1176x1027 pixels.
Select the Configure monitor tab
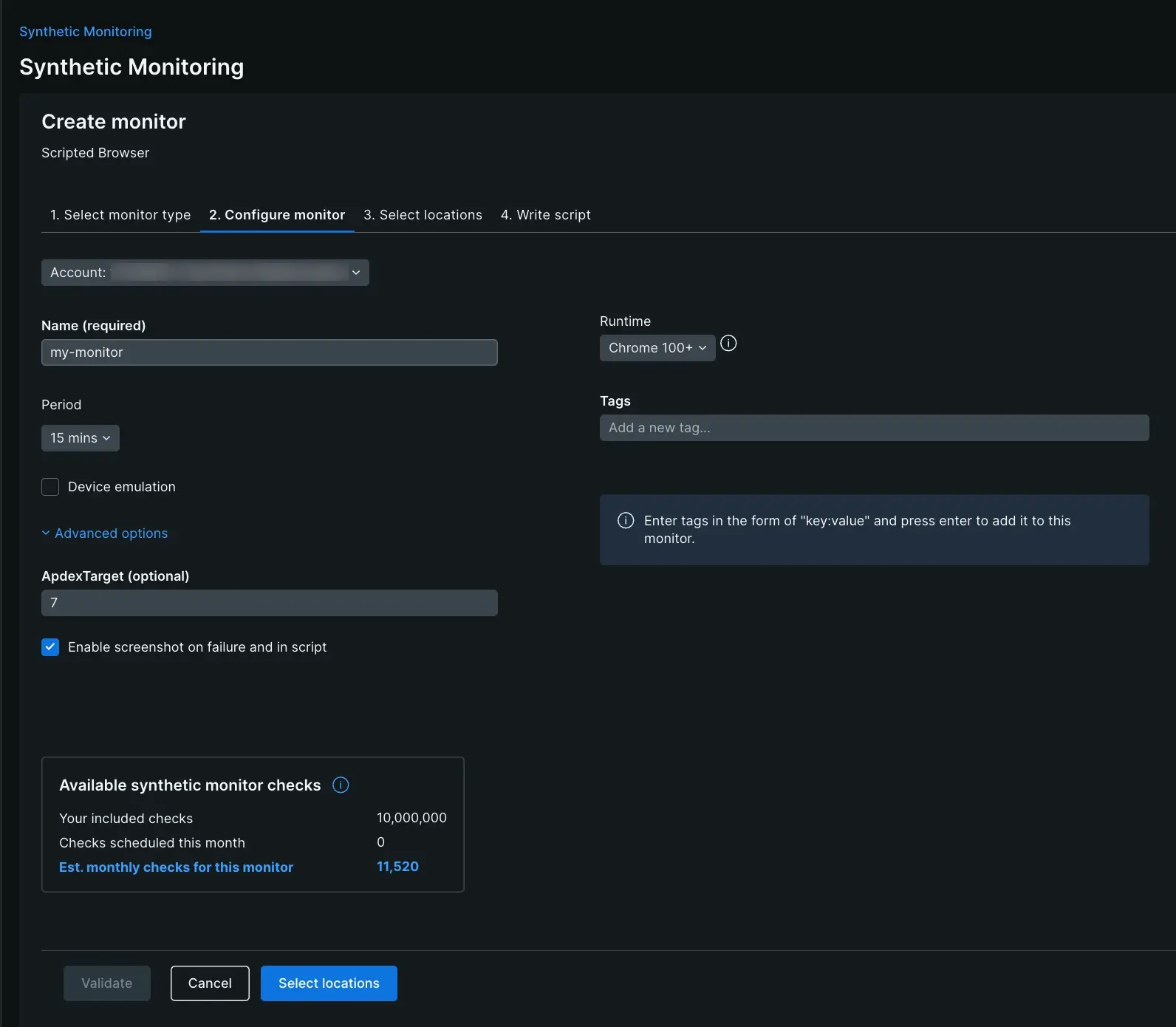point(277,215)
